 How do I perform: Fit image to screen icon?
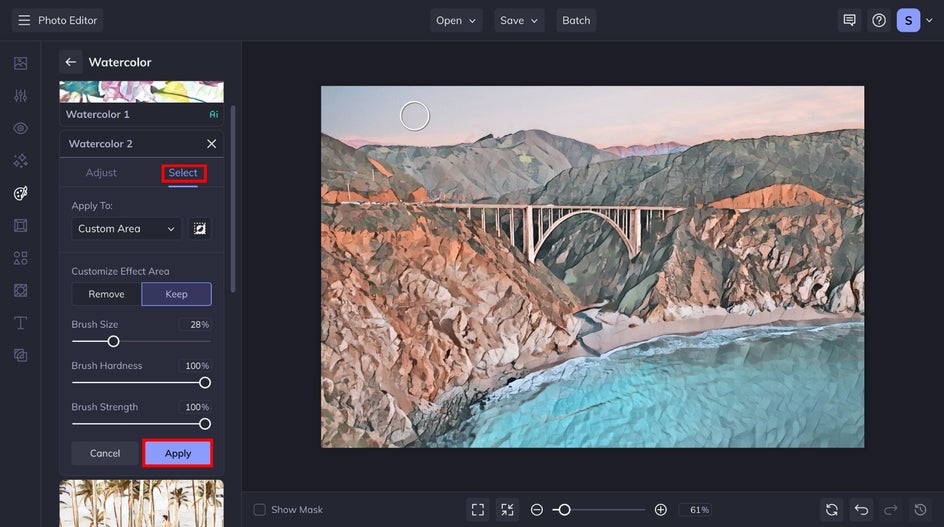click(x=478, y=510)
